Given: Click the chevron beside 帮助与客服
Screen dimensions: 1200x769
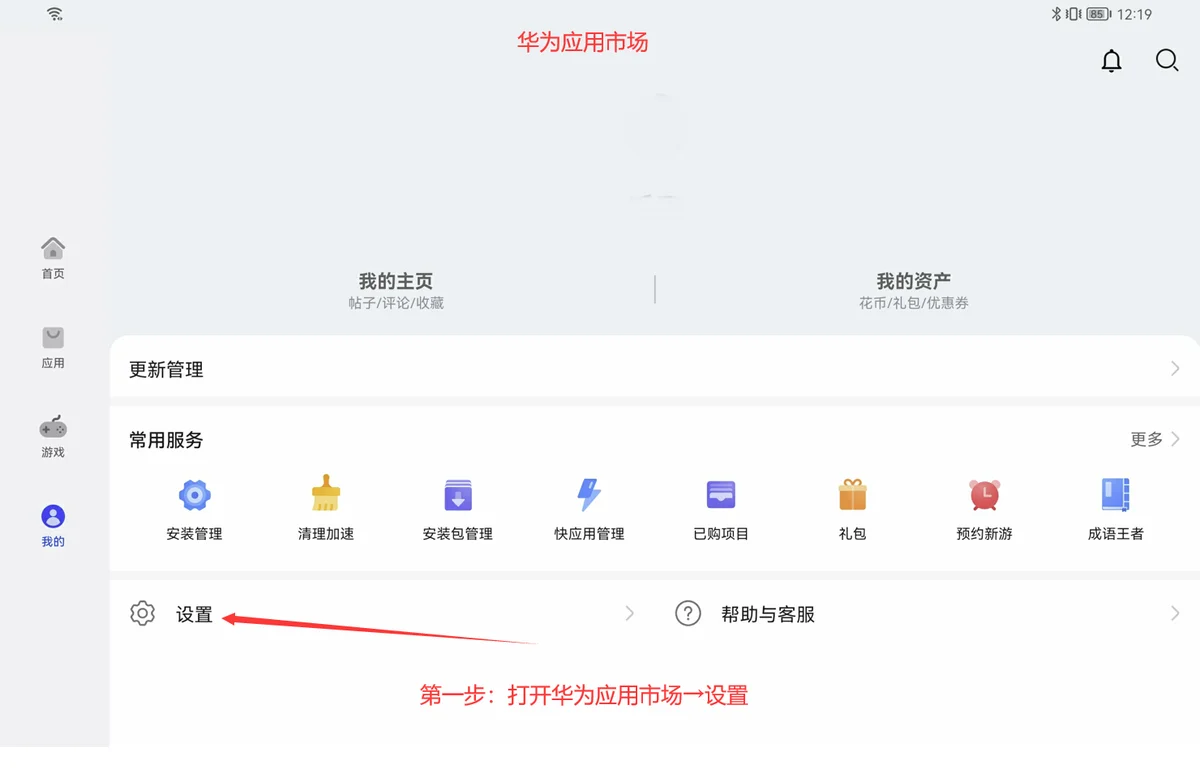Looking at the screenshot, I should tap(1176, 614).
